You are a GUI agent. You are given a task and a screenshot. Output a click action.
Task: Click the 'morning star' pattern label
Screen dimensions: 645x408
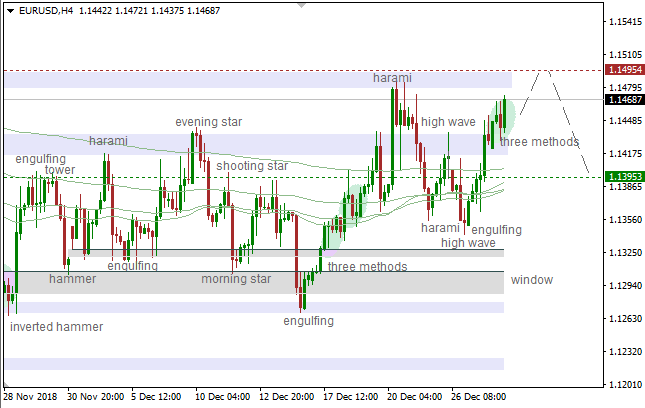(x=235, y=279)
